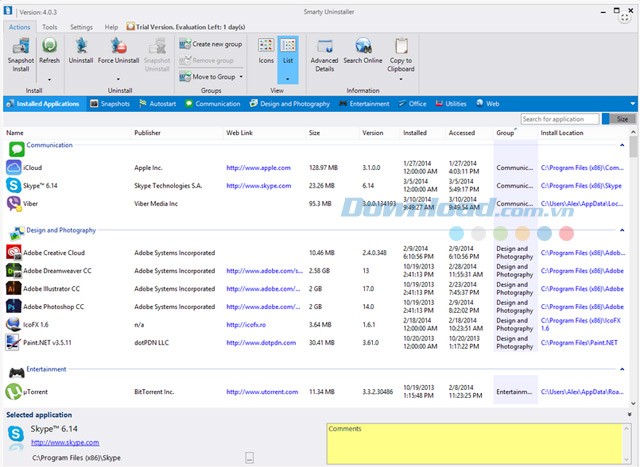640x467 pixels.
Task: Click Create new group
Action: [215, 45]
